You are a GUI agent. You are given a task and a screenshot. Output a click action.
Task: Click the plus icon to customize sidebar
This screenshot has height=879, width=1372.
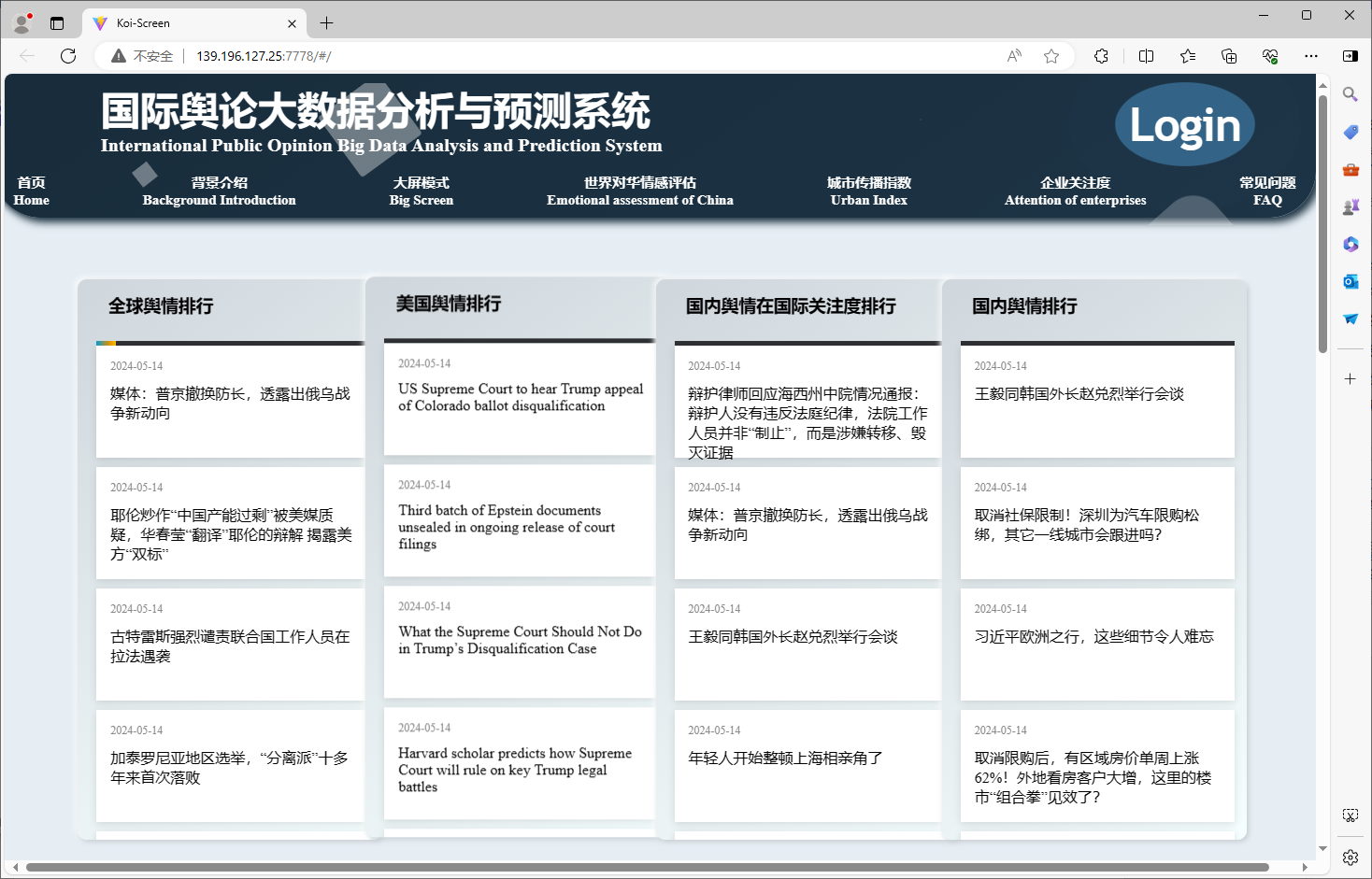(x=1351, y=378)
